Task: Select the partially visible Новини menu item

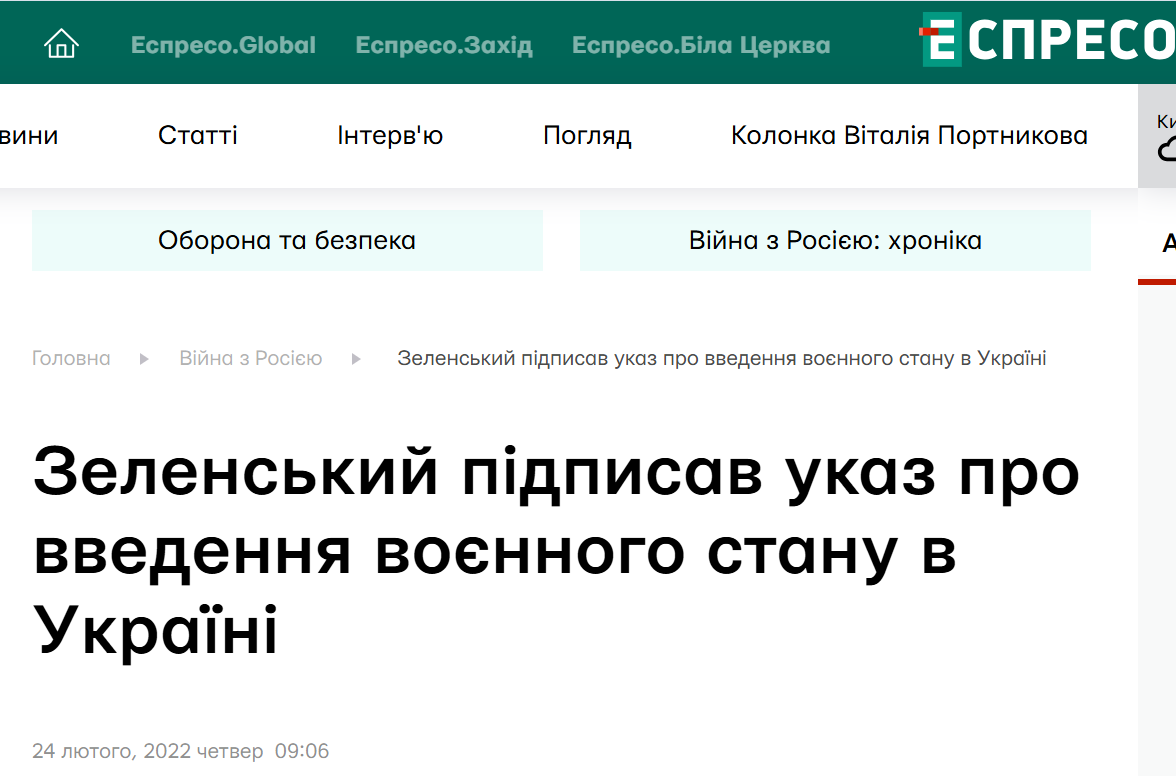Action: tap(28, 135)
